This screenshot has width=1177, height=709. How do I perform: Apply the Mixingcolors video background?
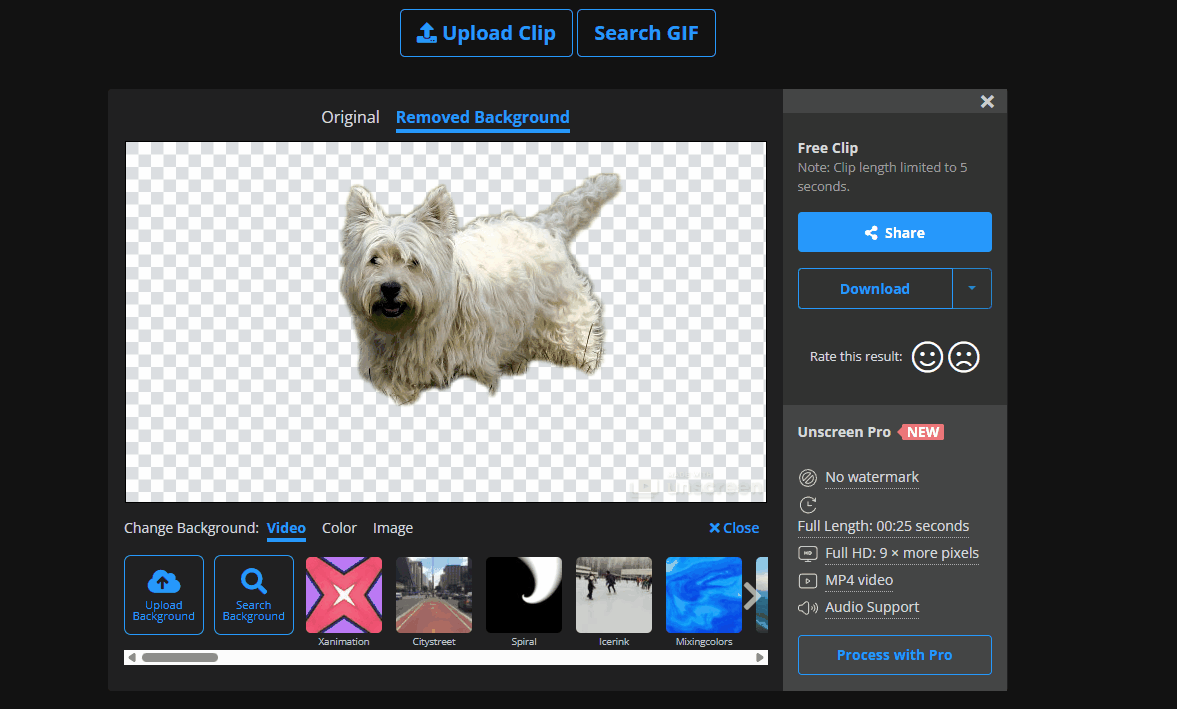click(x=703, y=594)
